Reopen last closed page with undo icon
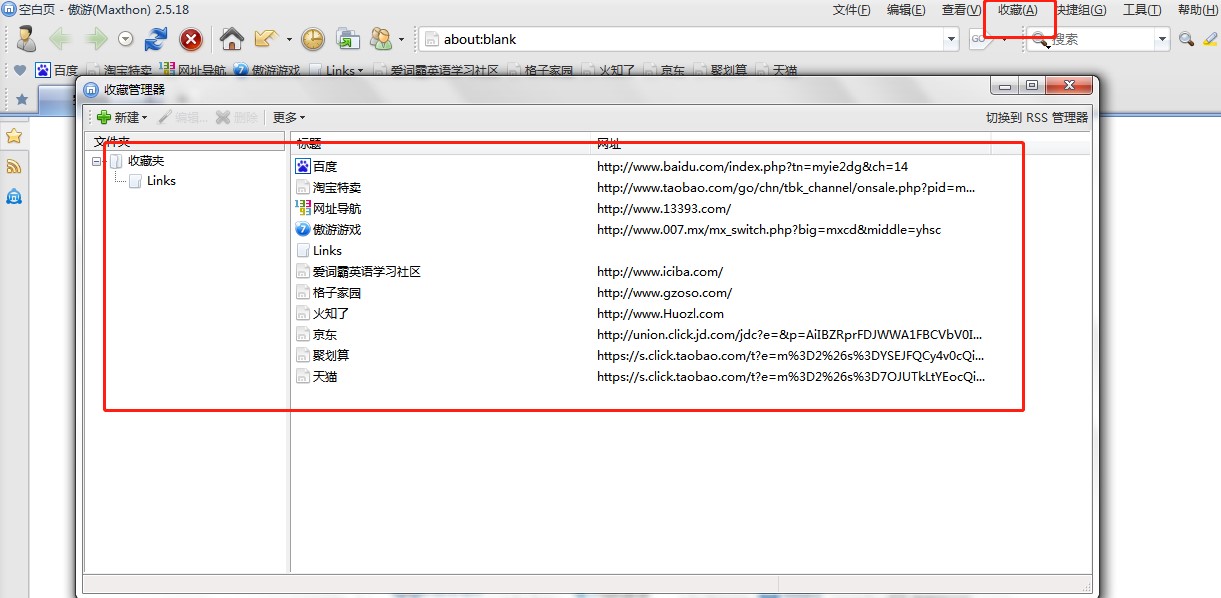 [266, 39]
